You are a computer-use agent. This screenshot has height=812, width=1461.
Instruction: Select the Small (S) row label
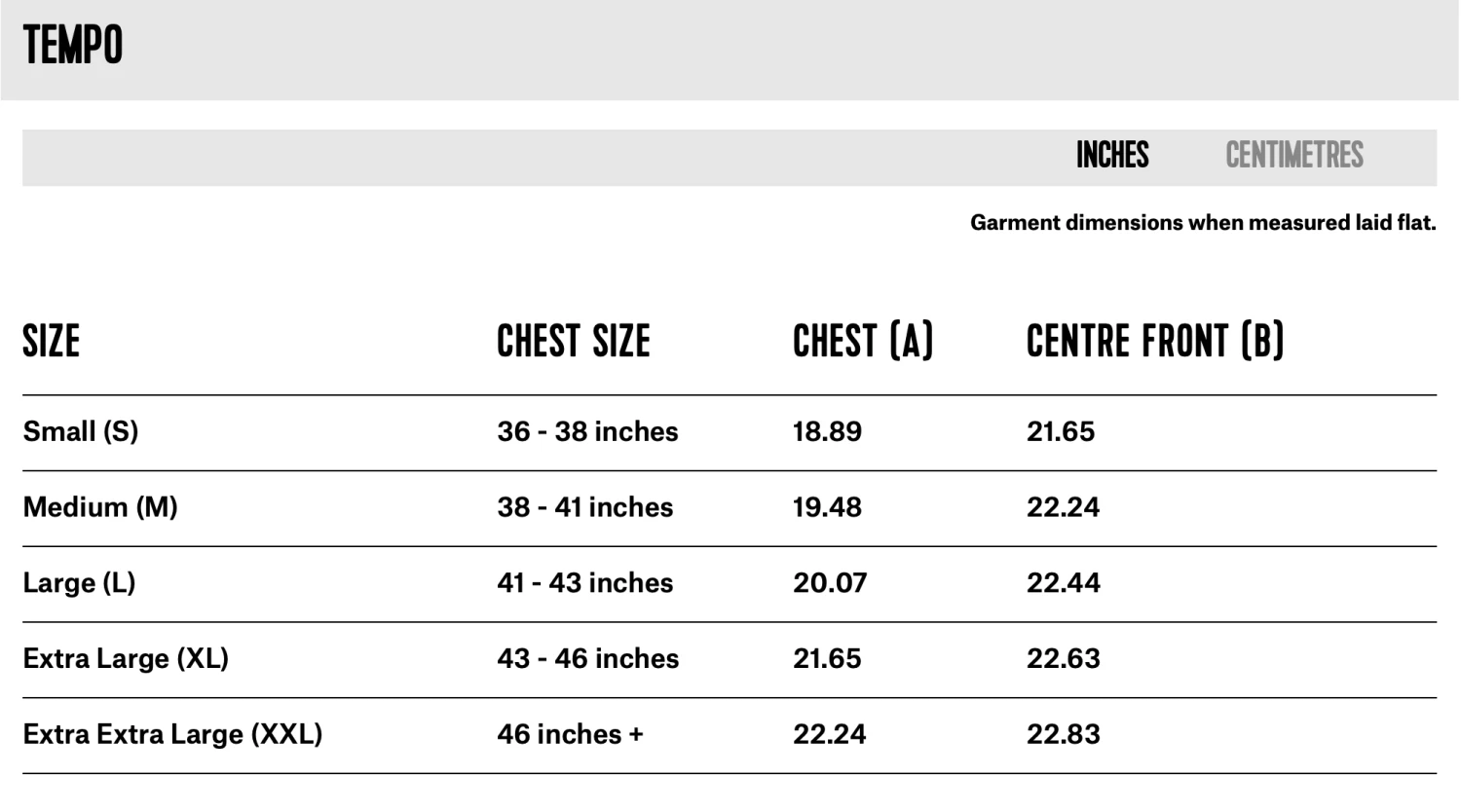coord(81,431)
